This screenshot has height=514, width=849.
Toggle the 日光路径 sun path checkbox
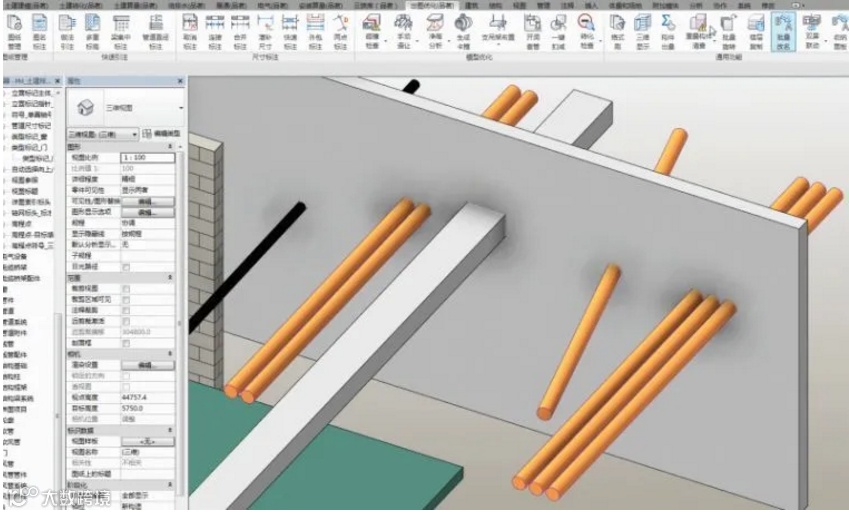point(126,267)
